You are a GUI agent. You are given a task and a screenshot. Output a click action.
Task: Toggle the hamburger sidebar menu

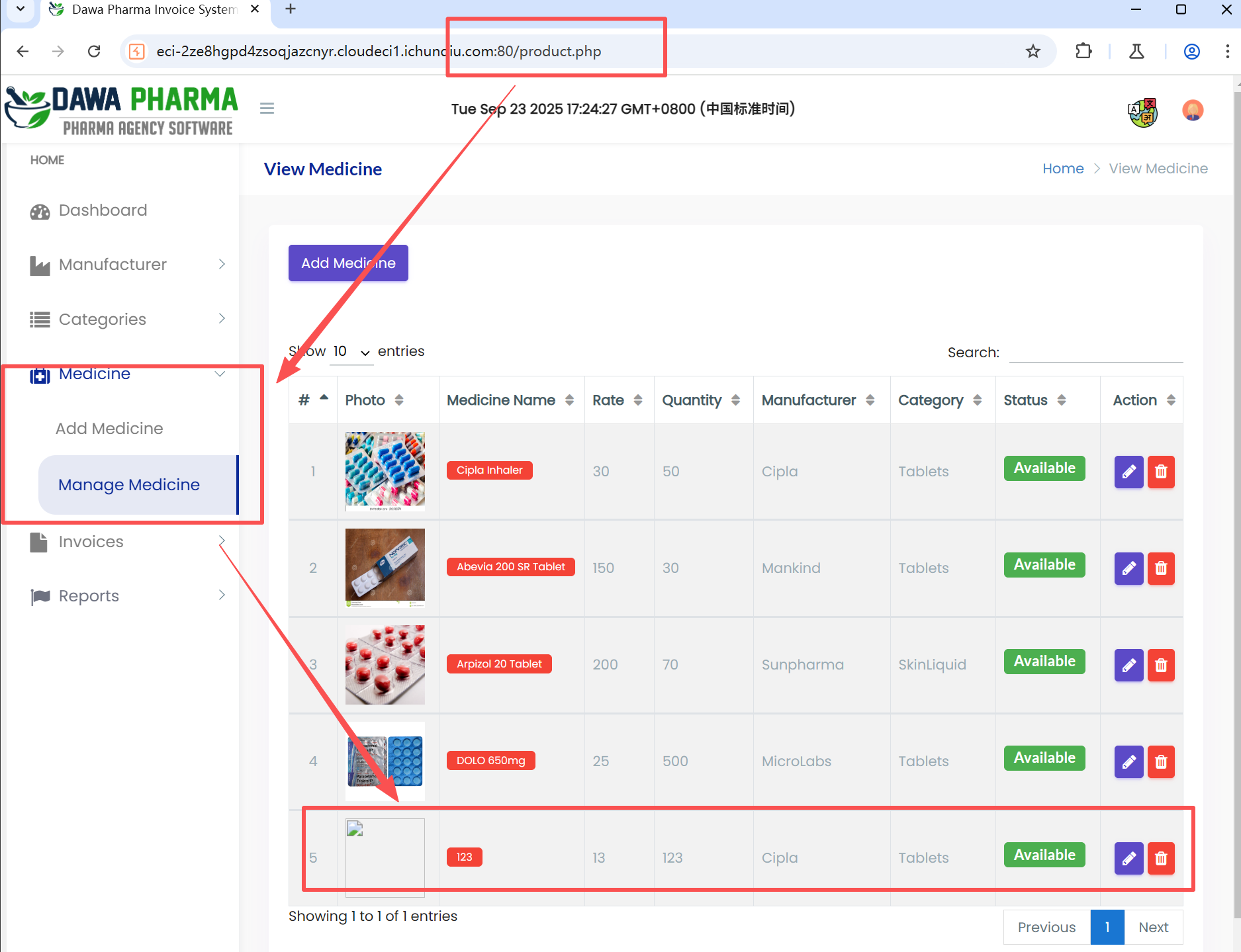pyautogui.click(x=267, y=108)
